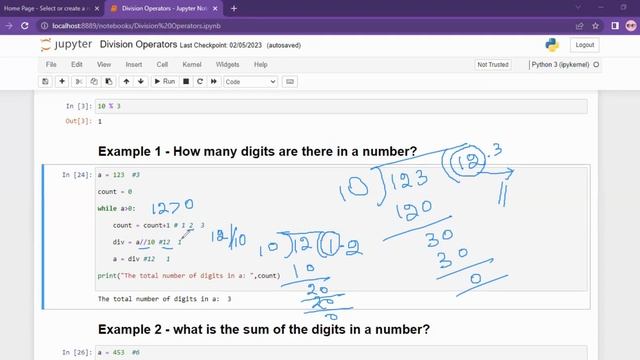Click the kernel idle indicator circle

[596, 64]
